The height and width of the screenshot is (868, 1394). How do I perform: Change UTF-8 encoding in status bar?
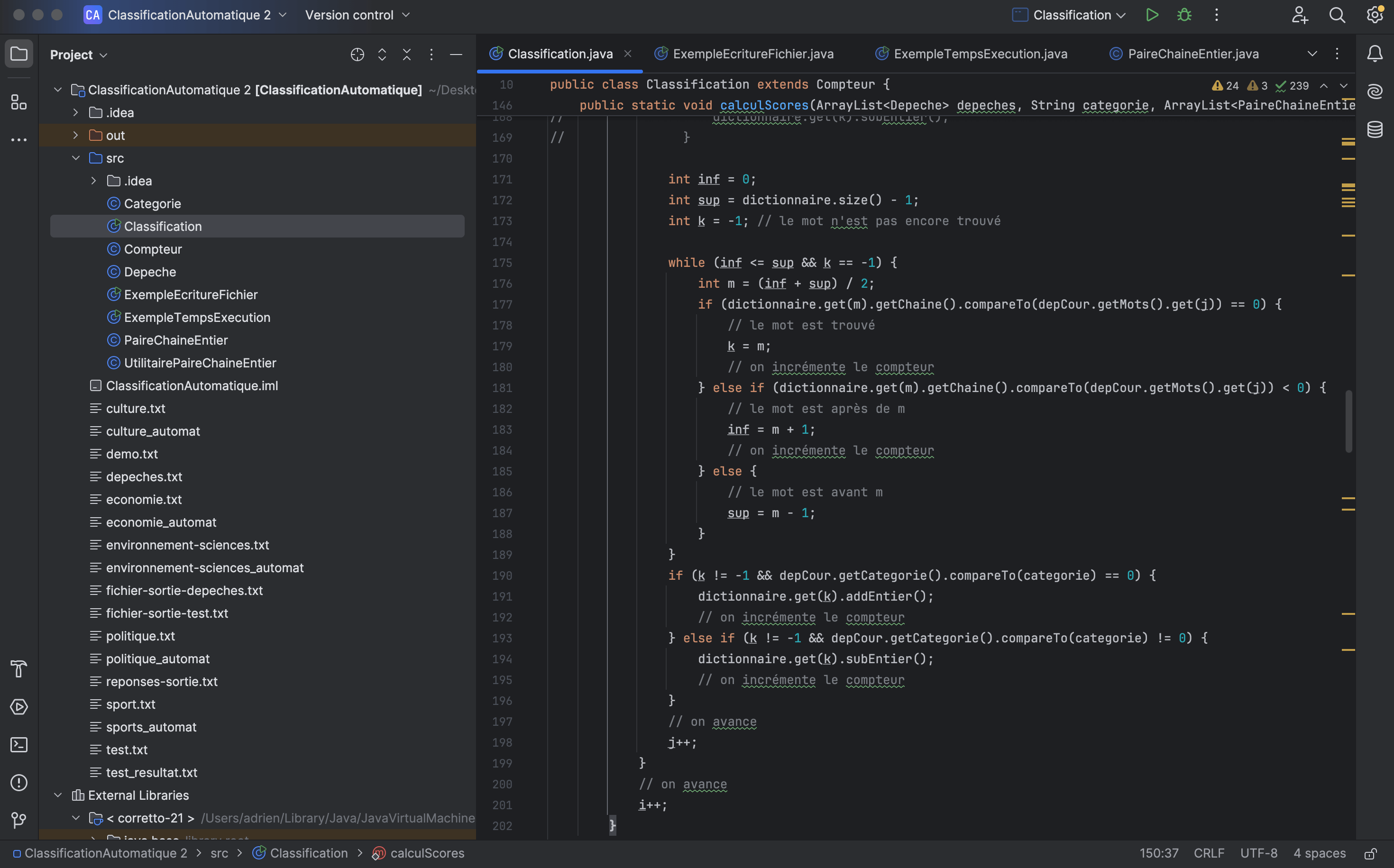pos(1258,853)
